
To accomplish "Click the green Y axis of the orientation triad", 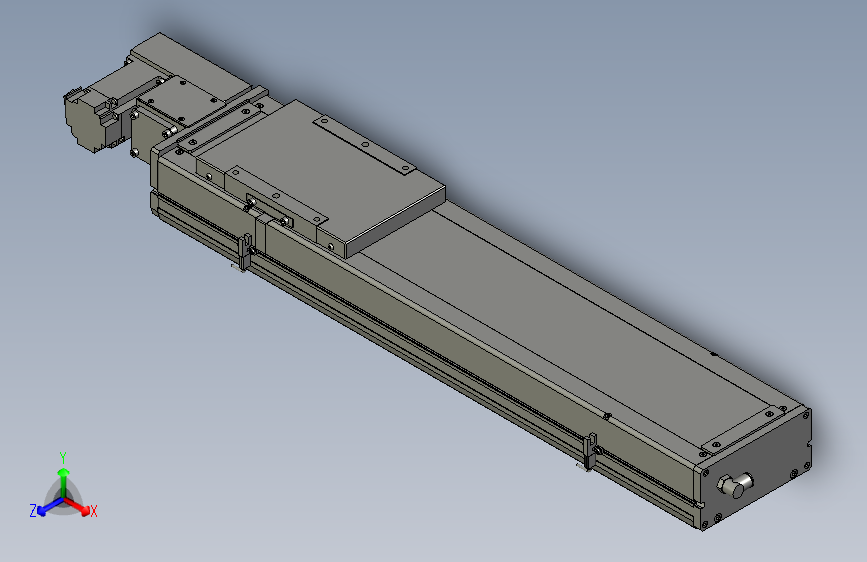I will click(64, 483).
